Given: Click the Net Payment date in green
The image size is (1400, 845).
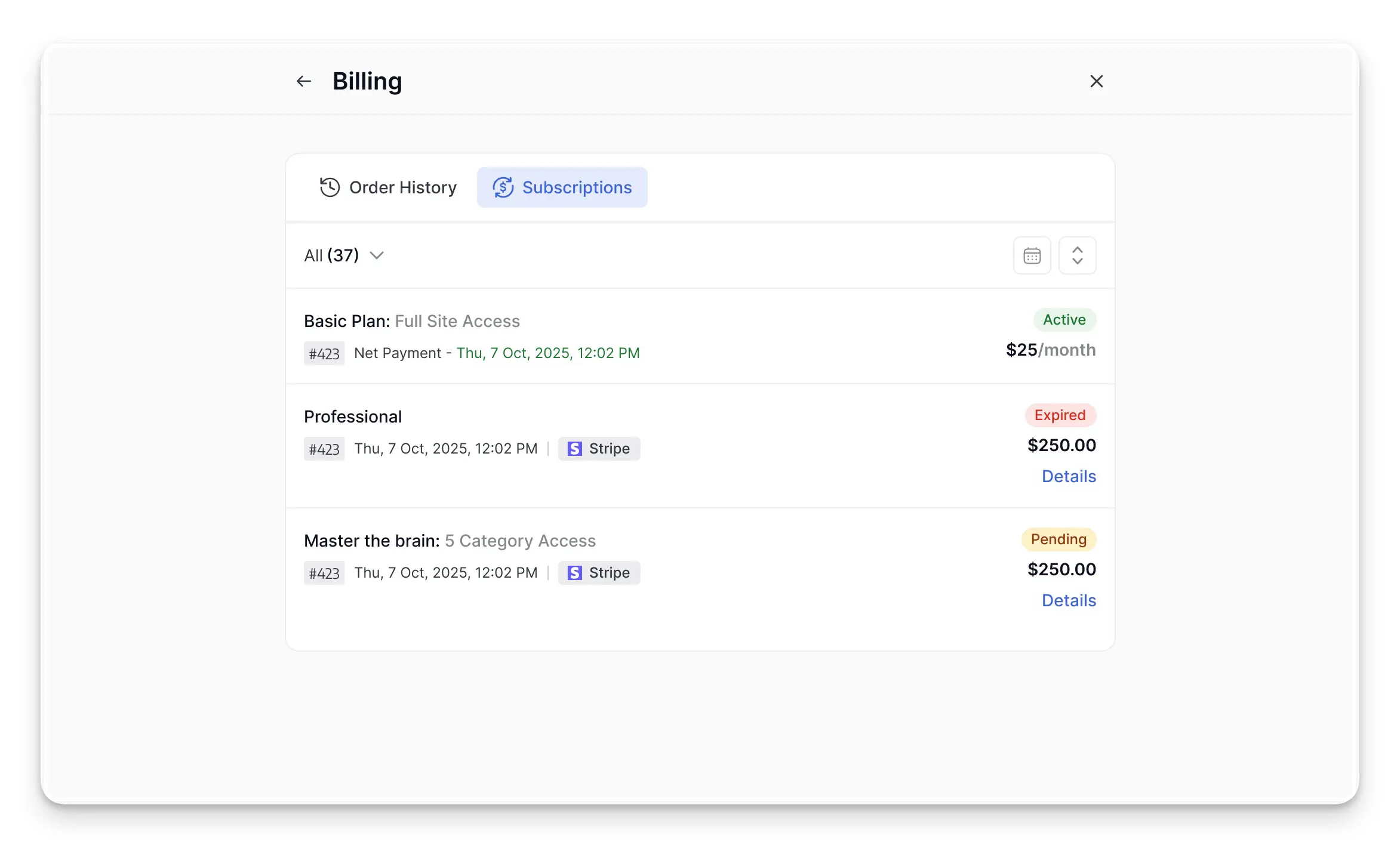Looking at the screenshot, I should point(548,353).
